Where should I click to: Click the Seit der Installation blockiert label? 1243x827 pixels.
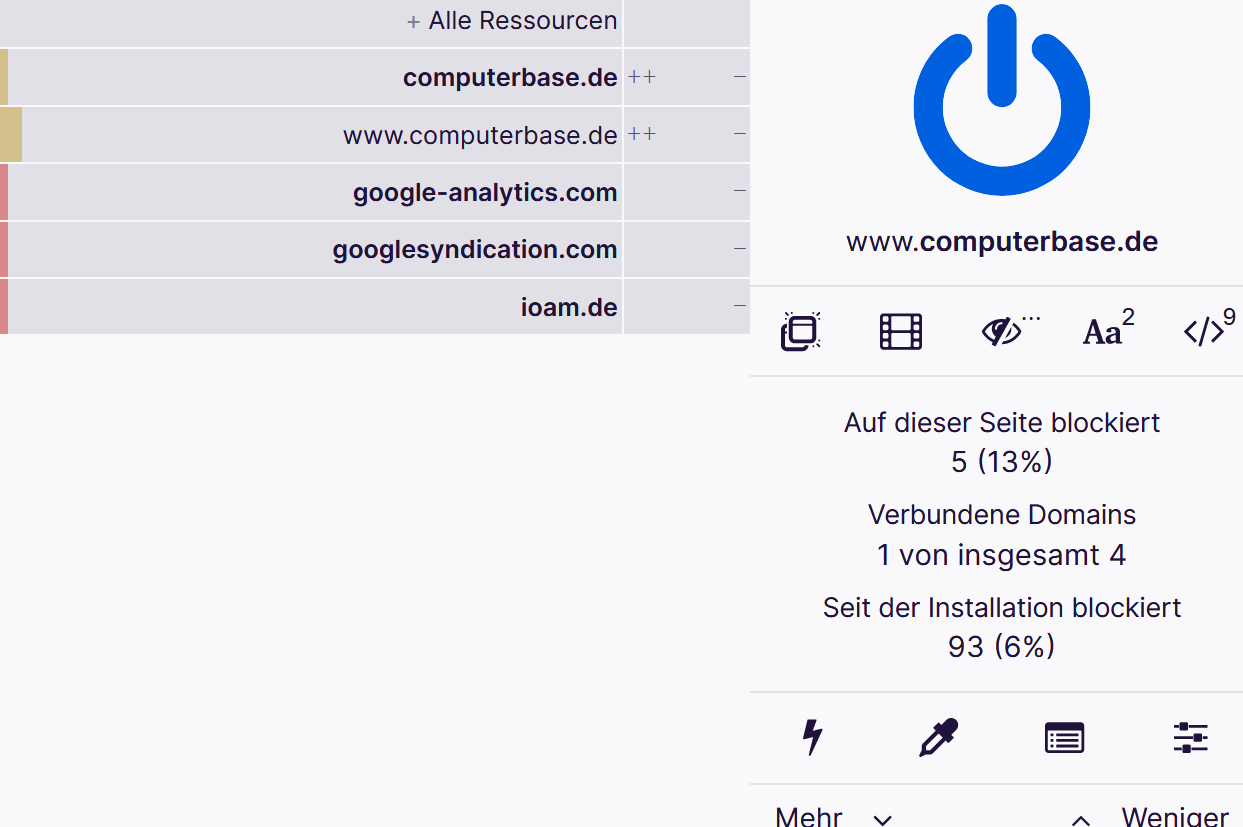click(x=1002, y=608)
